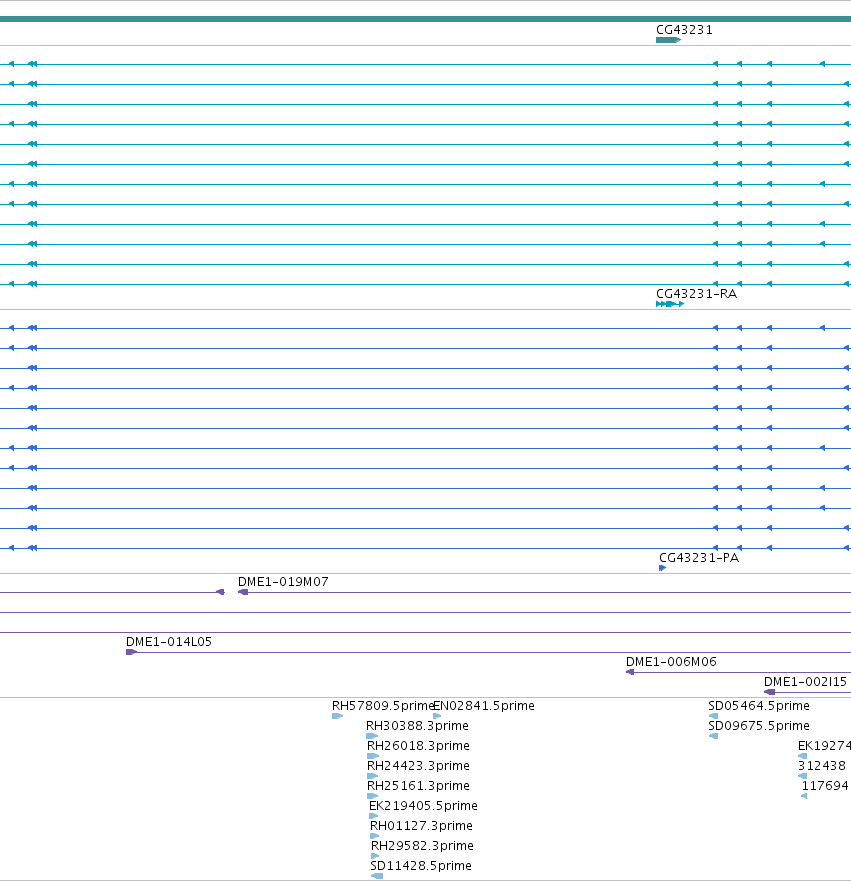Select the DME1-014L05 purple start arrow
This screenshot has height=881, width=851.
coord(131,652)
